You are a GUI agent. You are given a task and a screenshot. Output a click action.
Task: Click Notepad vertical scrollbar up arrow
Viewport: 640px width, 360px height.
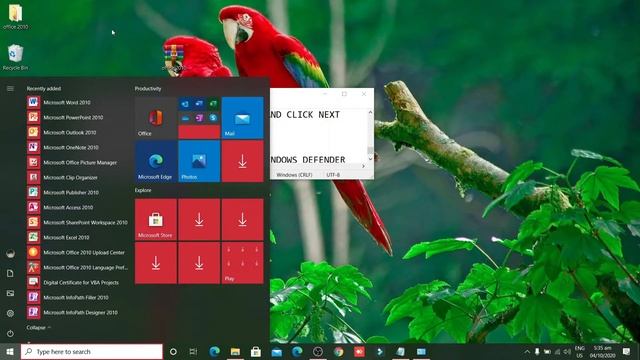pyautogui.click(x=370, y=112)
